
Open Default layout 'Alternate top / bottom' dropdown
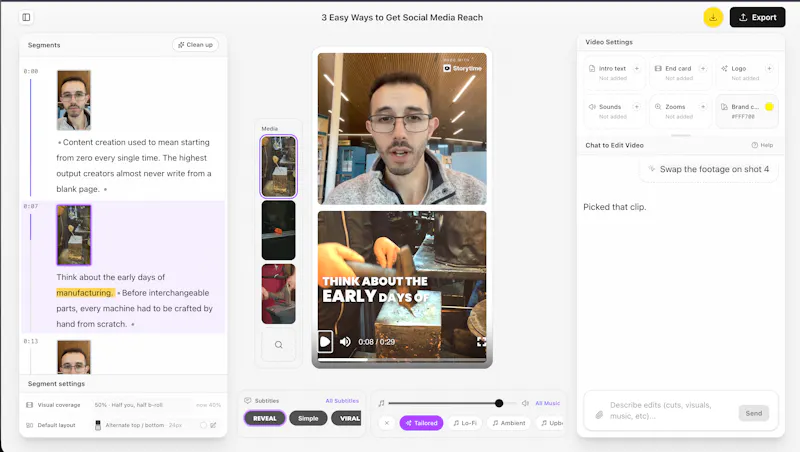point(144,425)
